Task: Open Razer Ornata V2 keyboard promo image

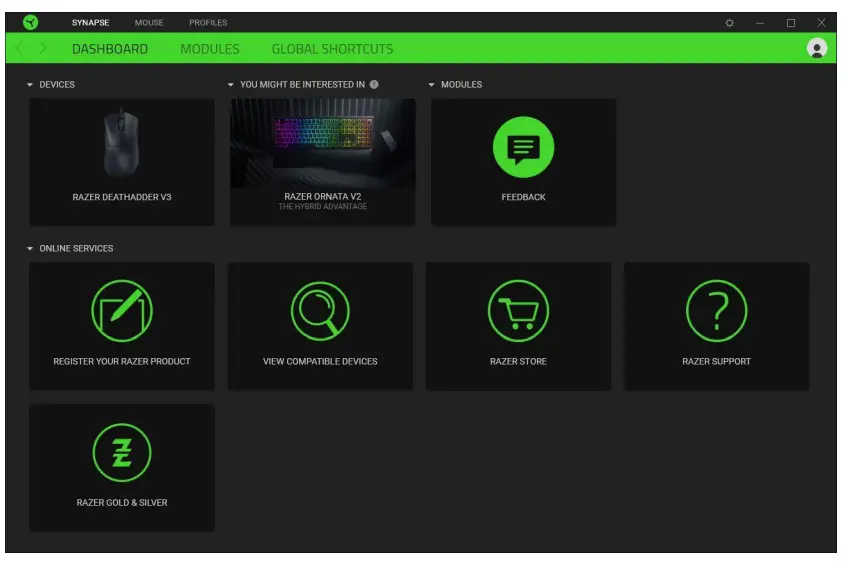Action: [x=323, y=143]
